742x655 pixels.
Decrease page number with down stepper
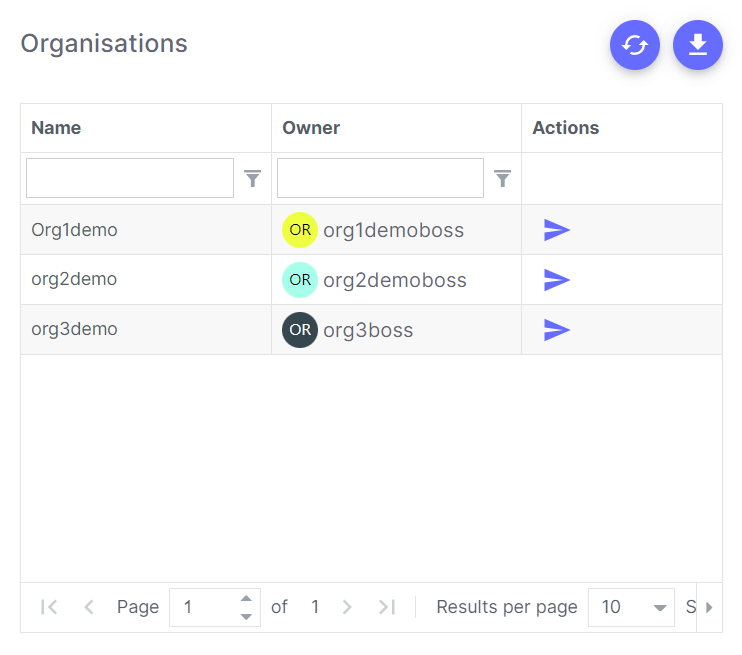tap(246, 616)
